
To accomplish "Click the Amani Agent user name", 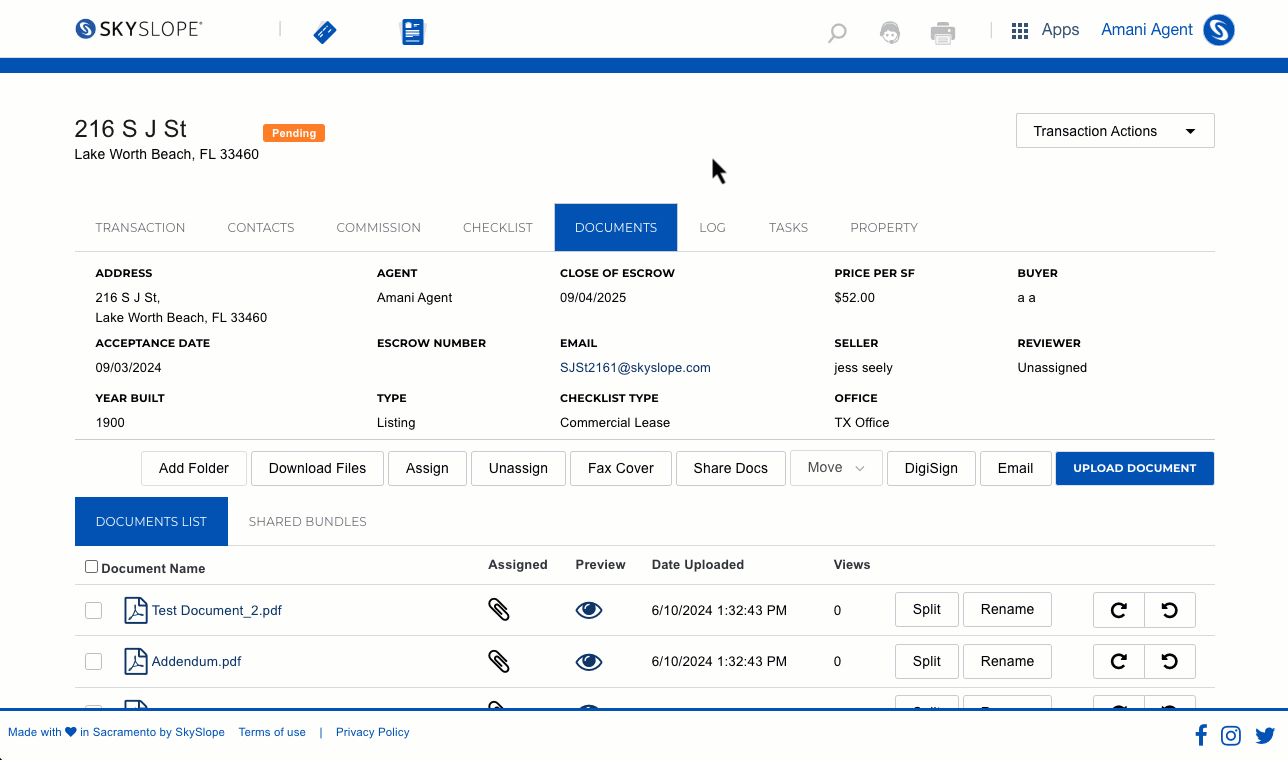I will coord(1147,30).
